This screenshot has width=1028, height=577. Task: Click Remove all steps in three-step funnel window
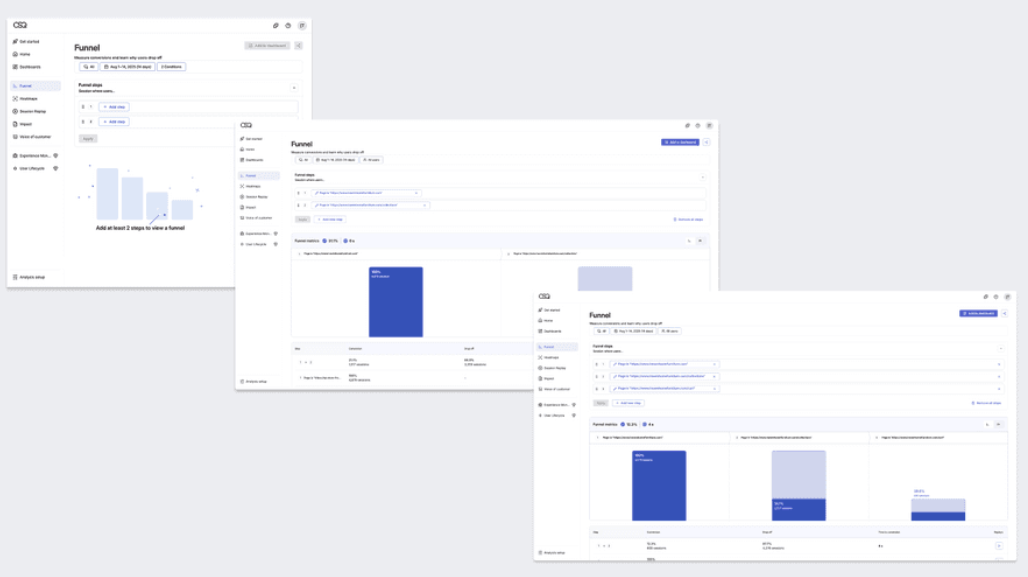point(986,403)
